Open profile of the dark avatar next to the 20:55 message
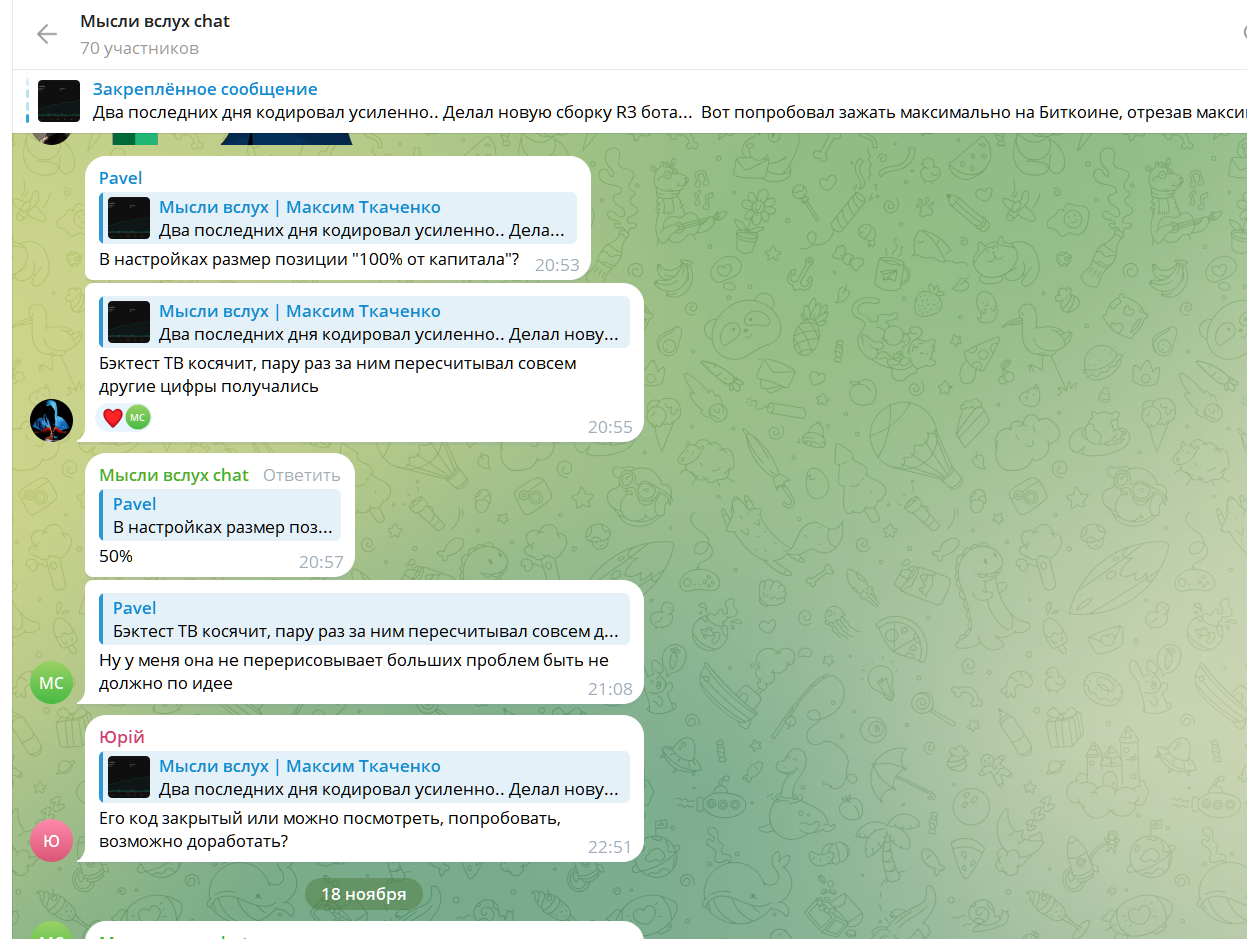Screen dimensions: 1247x939 point(51,420)
